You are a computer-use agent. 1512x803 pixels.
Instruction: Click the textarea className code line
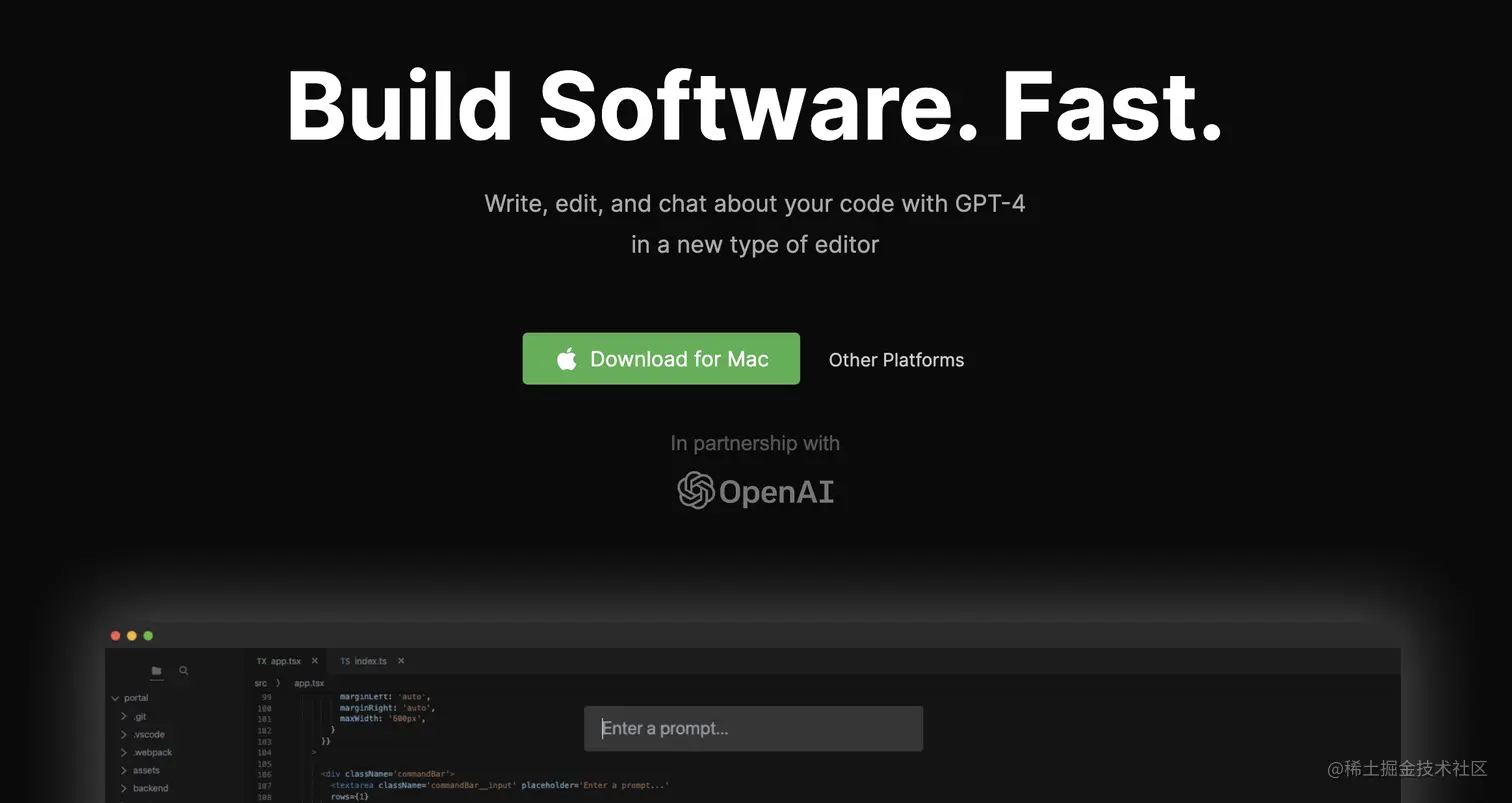(x=500, y=785)
